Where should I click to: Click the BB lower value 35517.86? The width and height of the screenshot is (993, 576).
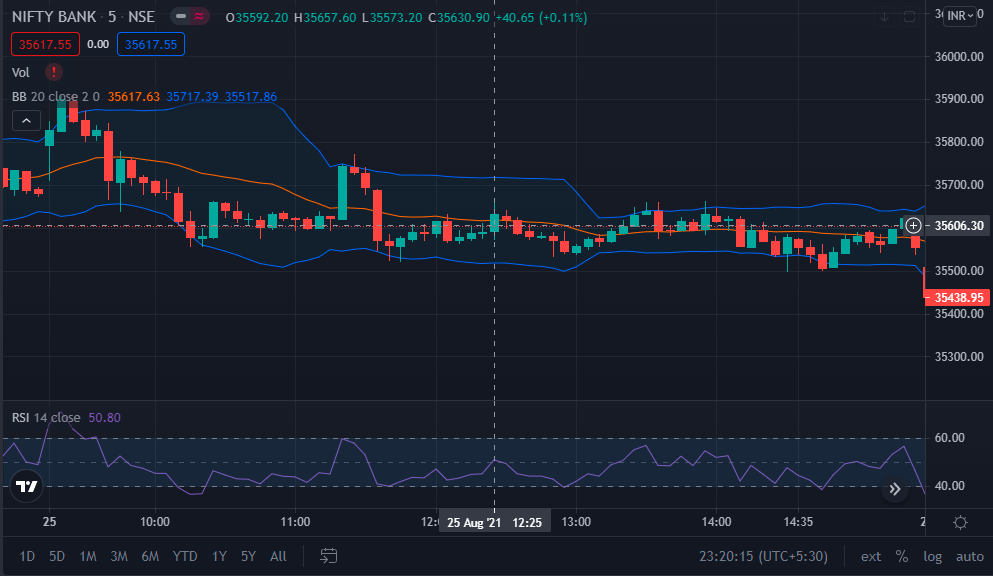coord(251,97)
